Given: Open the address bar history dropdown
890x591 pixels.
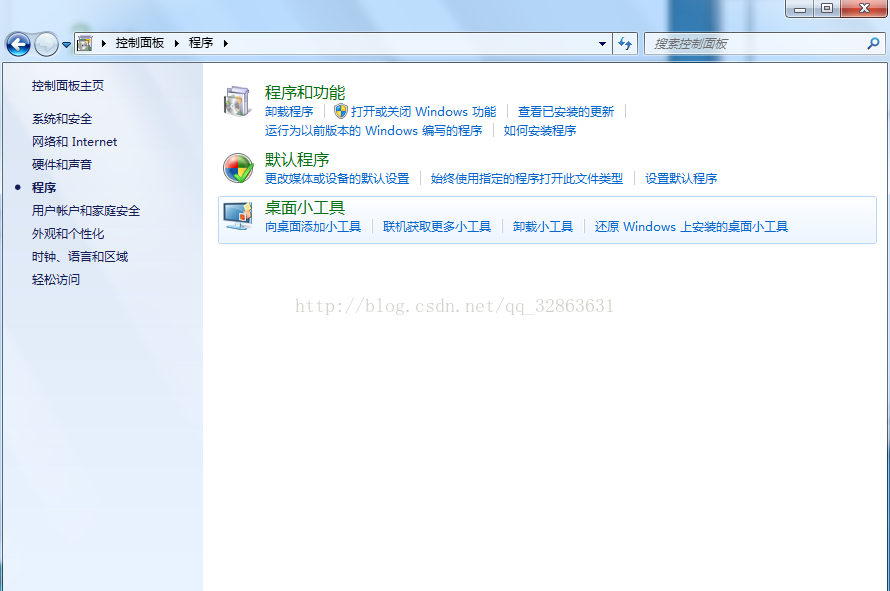Looking at the screenshot, I should (602, 44).
